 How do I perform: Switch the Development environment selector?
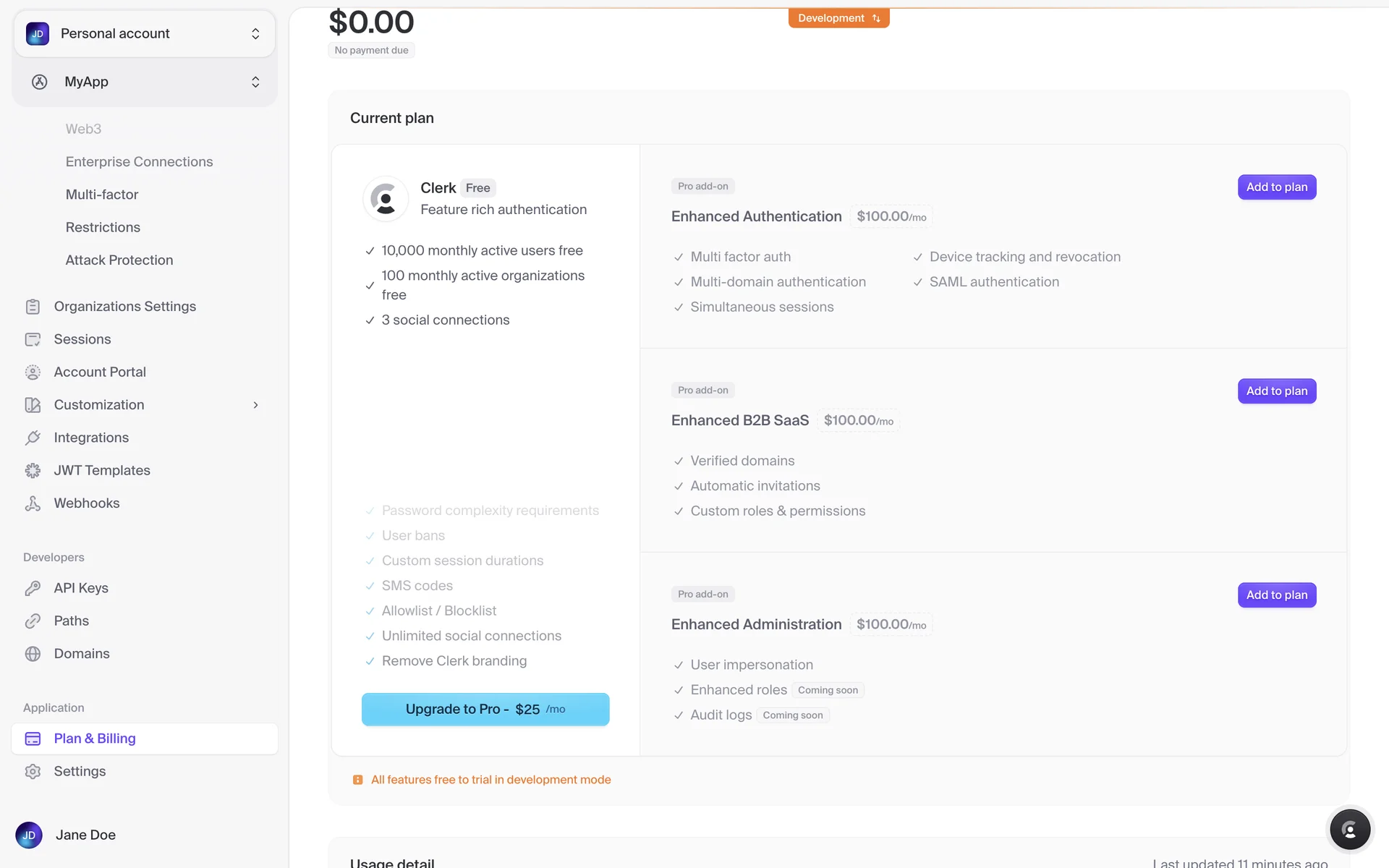pyautogui.click(x=838, y=18)
